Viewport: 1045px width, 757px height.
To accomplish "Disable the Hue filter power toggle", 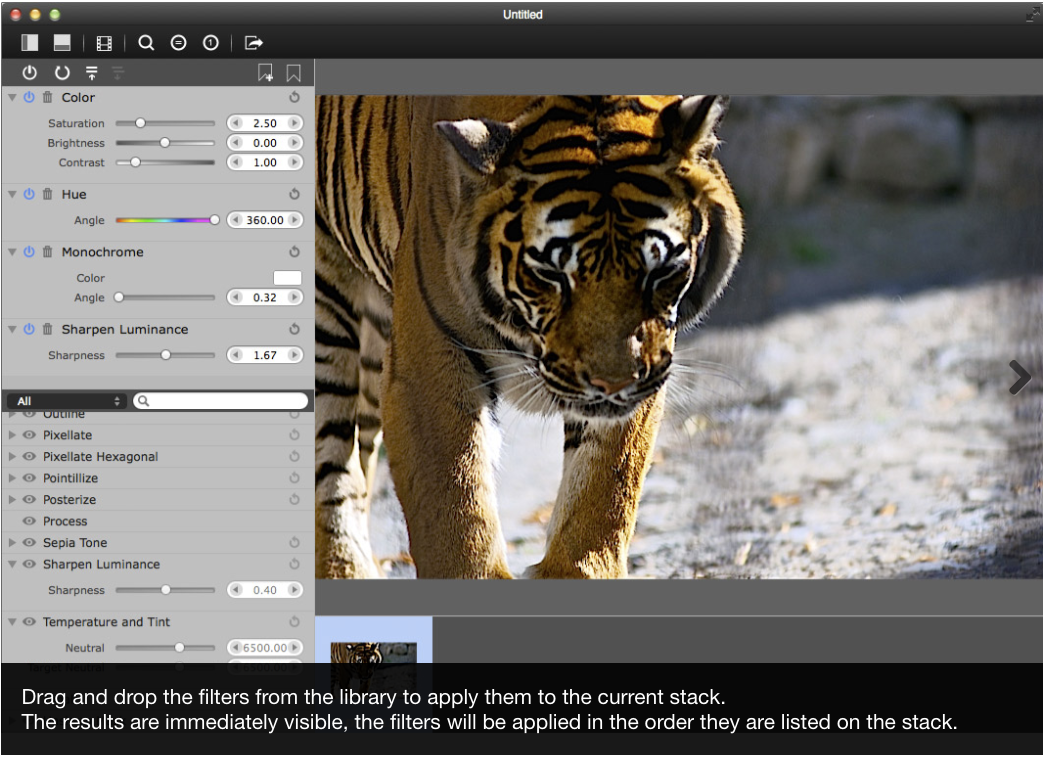I will pyautogui.click(x=29, y=194).
